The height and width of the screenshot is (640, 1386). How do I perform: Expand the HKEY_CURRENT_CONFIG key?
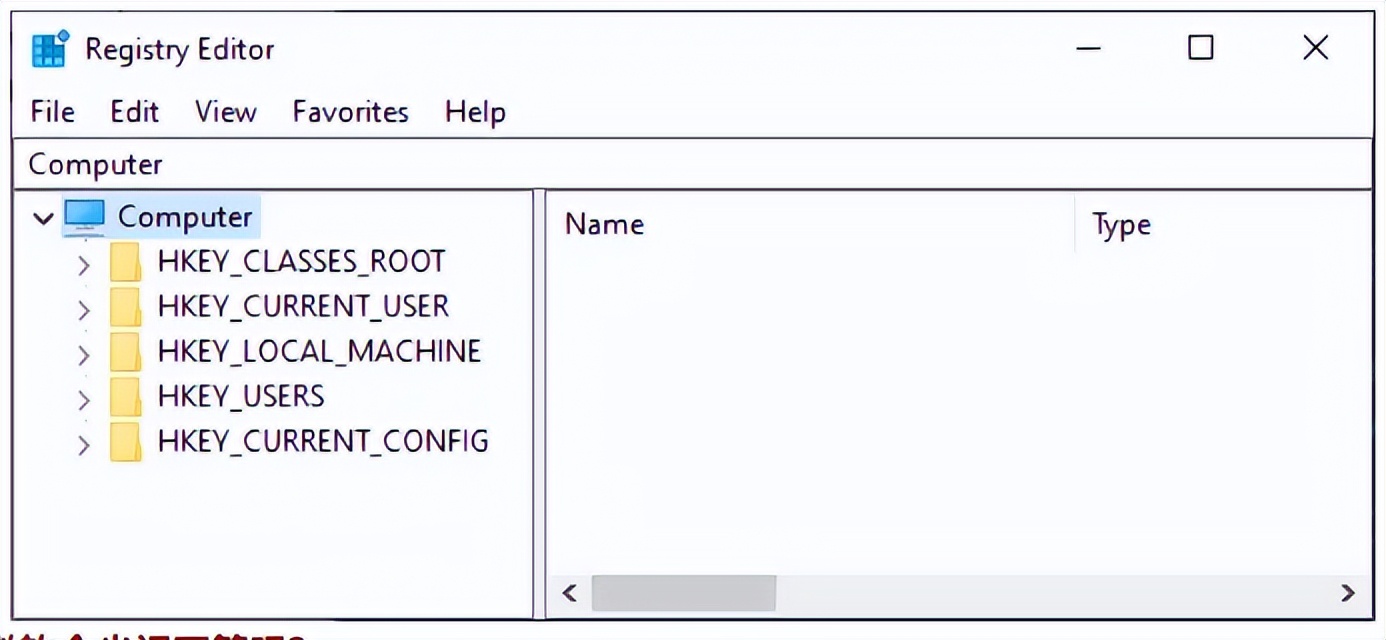[84, 444]
